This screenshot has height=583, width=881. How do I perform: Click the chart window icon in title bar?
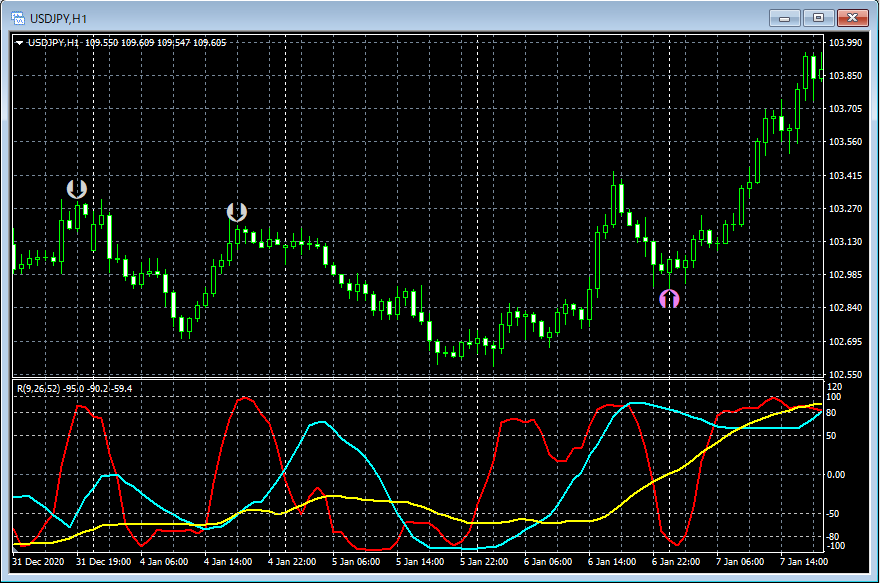[x=18, y=17]
